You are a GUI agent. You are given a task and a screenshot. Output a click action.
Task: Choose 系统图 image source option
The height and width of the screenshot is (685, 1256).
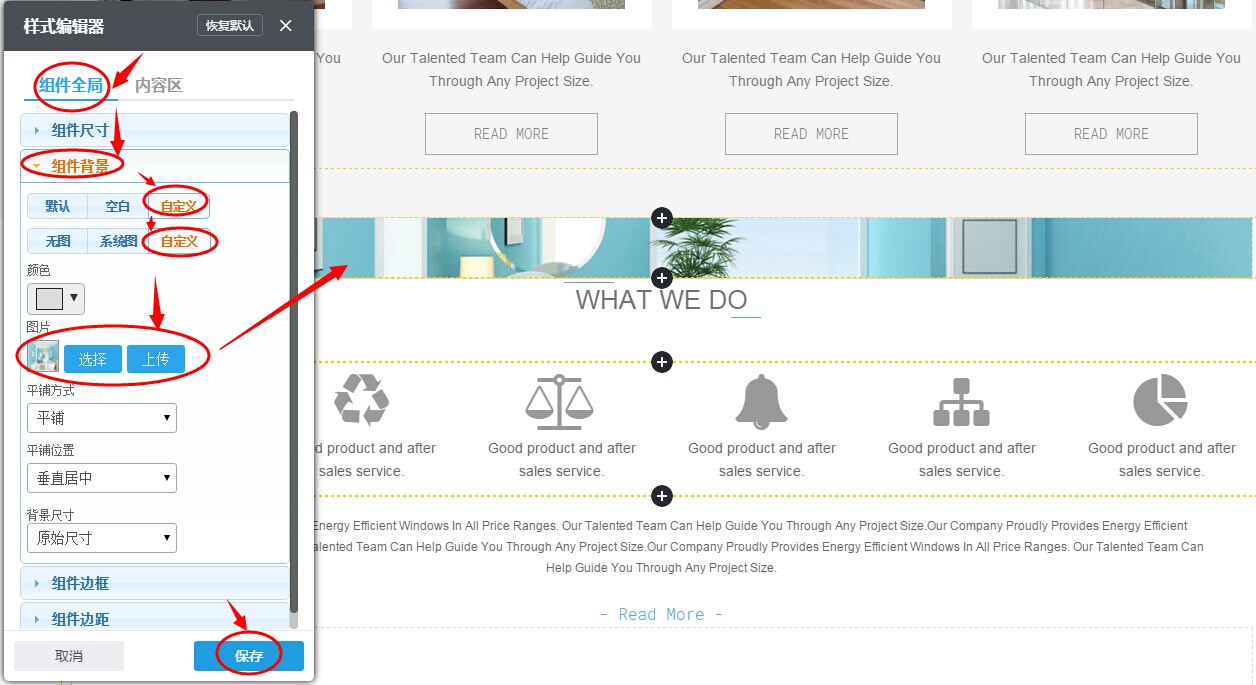118,241
